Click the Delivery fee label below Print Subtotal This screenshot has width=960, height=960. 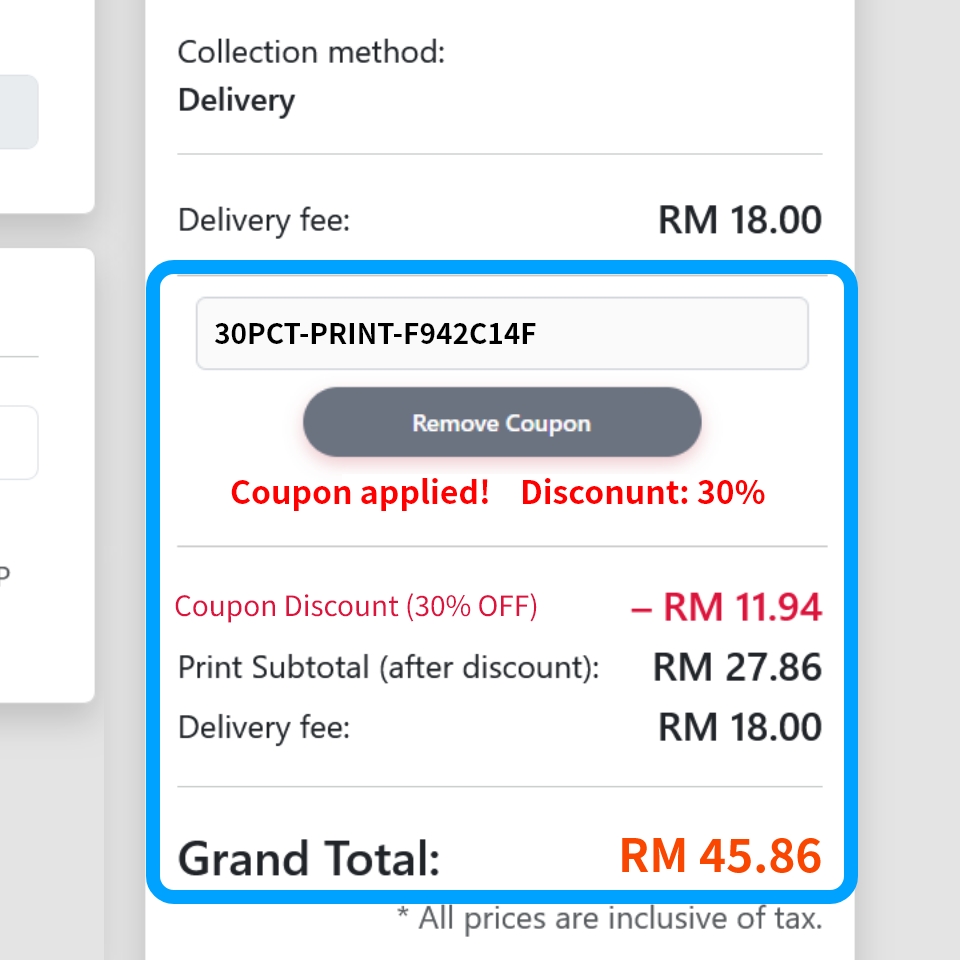(264, 727)
